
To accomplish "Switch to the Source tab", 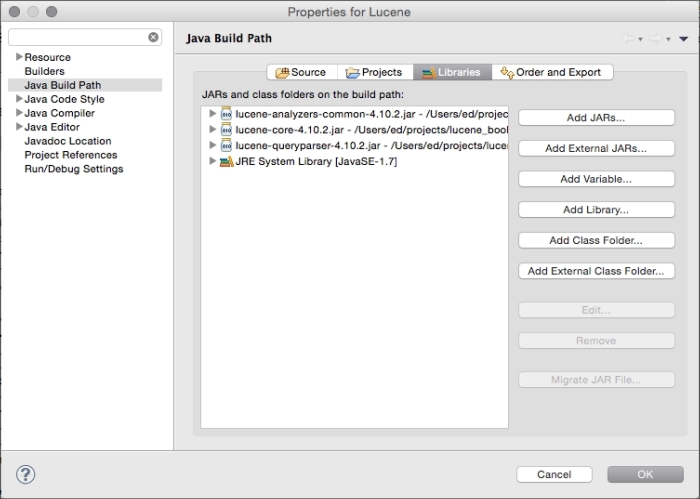I will pos(300,72).
